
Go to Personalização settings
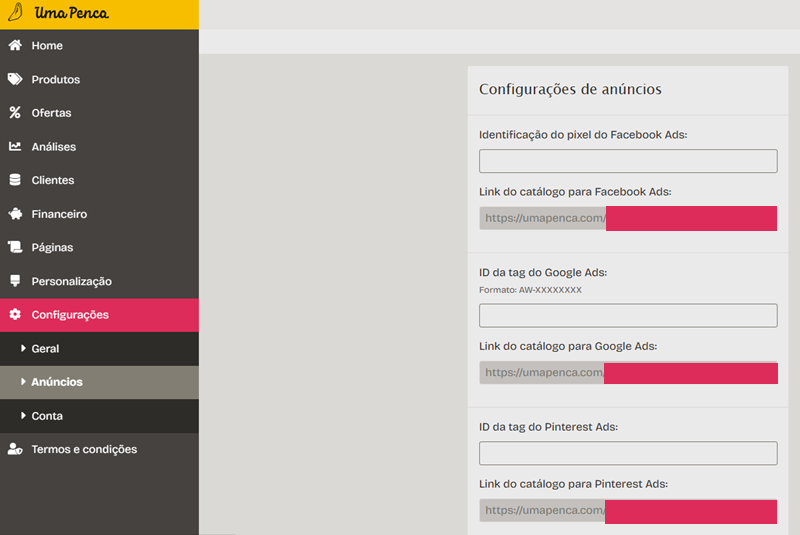tap(99, 281)
